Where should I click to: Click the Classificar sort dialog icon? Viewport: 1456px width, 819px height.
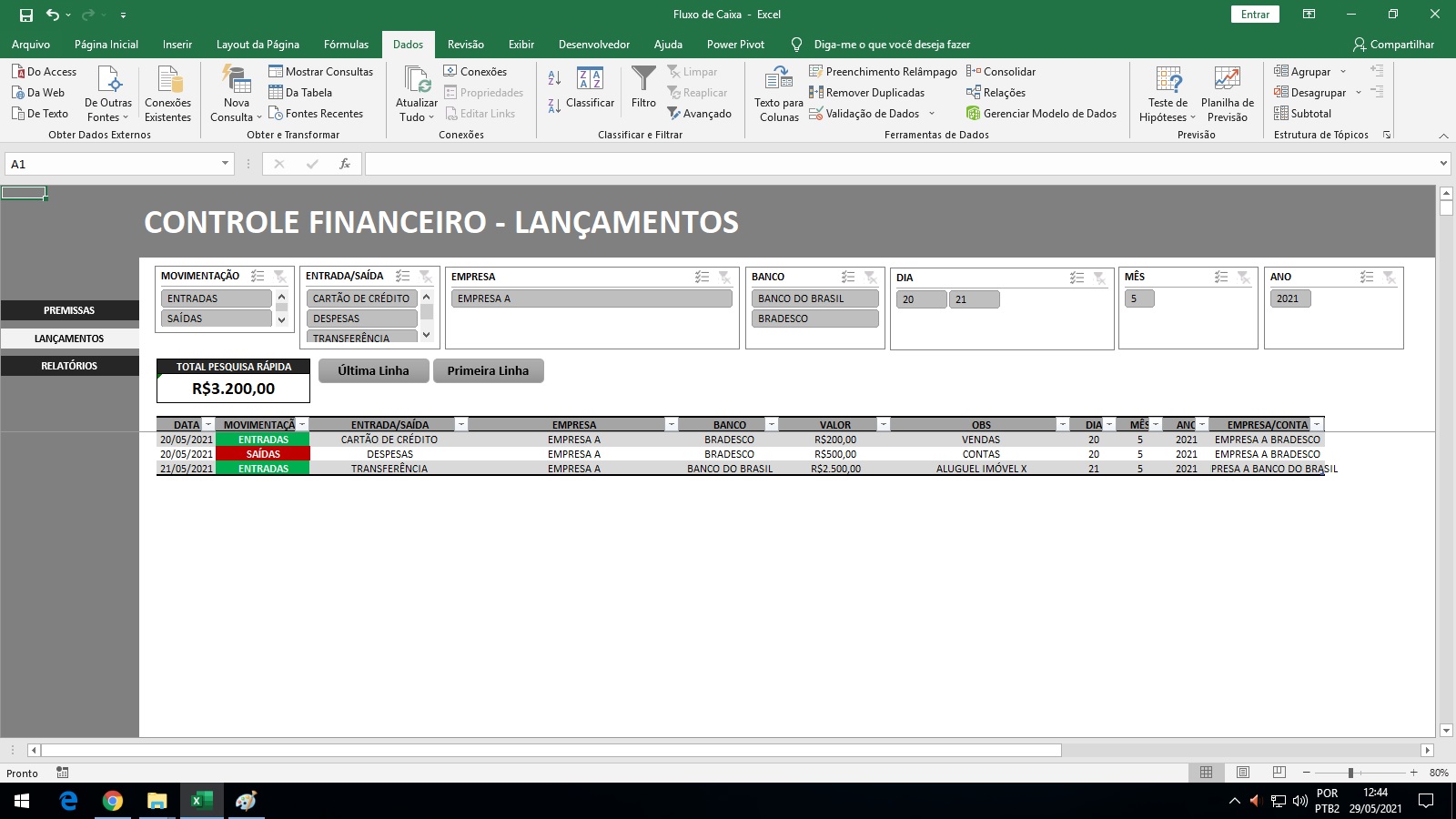click(x=590, y=87)
